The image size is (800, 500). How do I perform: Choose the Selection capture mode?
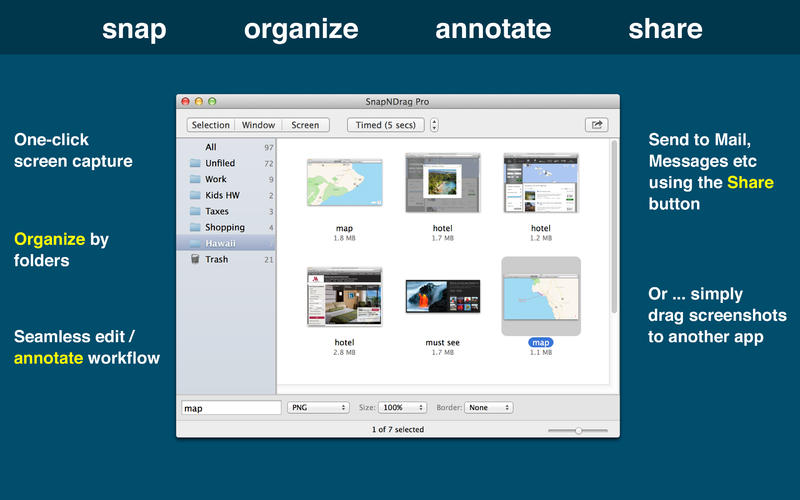point(211,125)
